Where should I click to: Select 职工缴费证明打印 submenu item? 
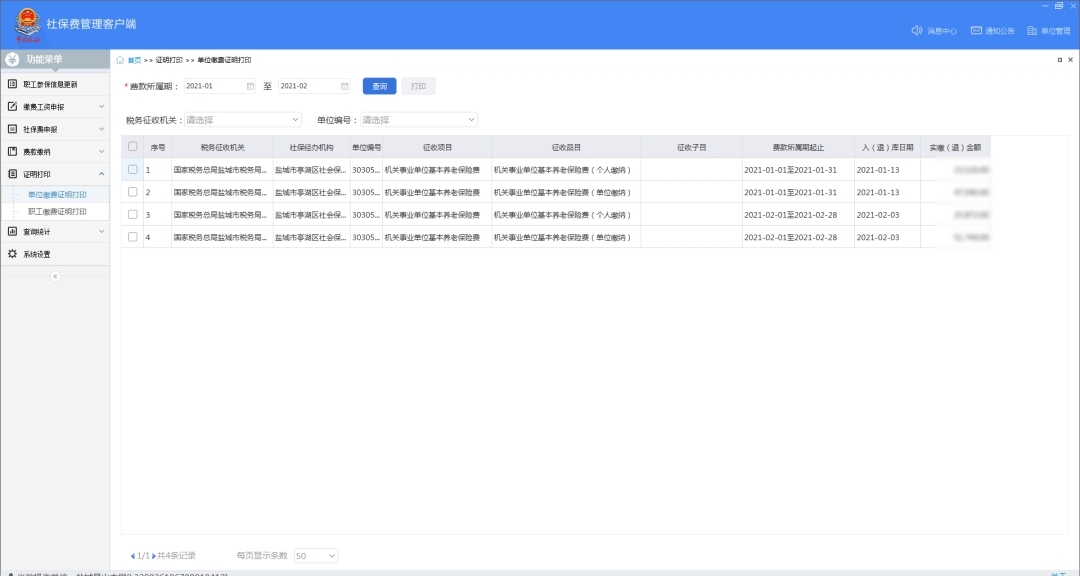pos(57,212)
